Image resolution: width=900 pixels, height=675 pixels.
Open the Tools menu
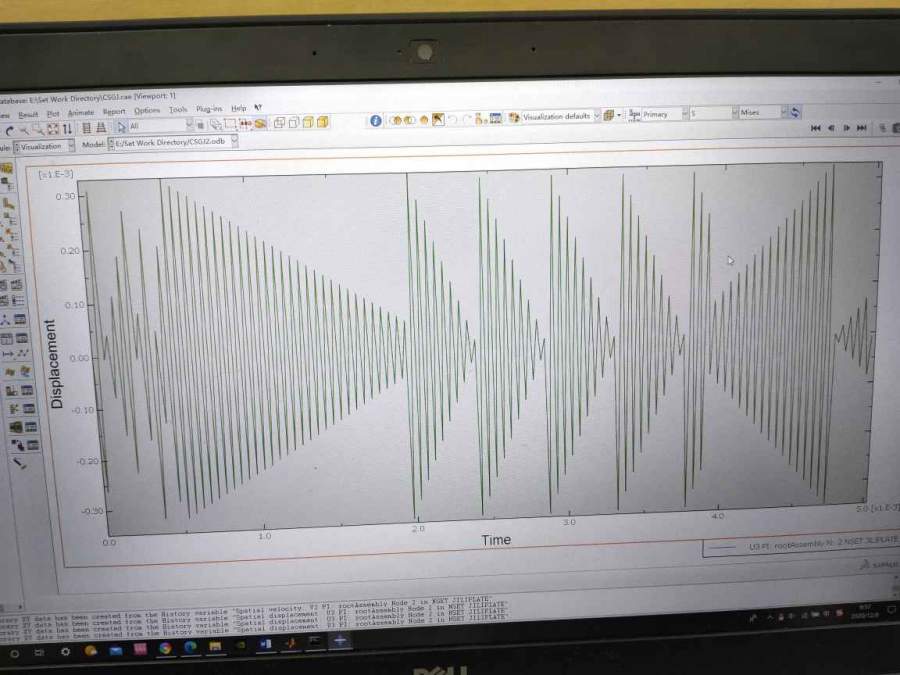pos(178,110)
